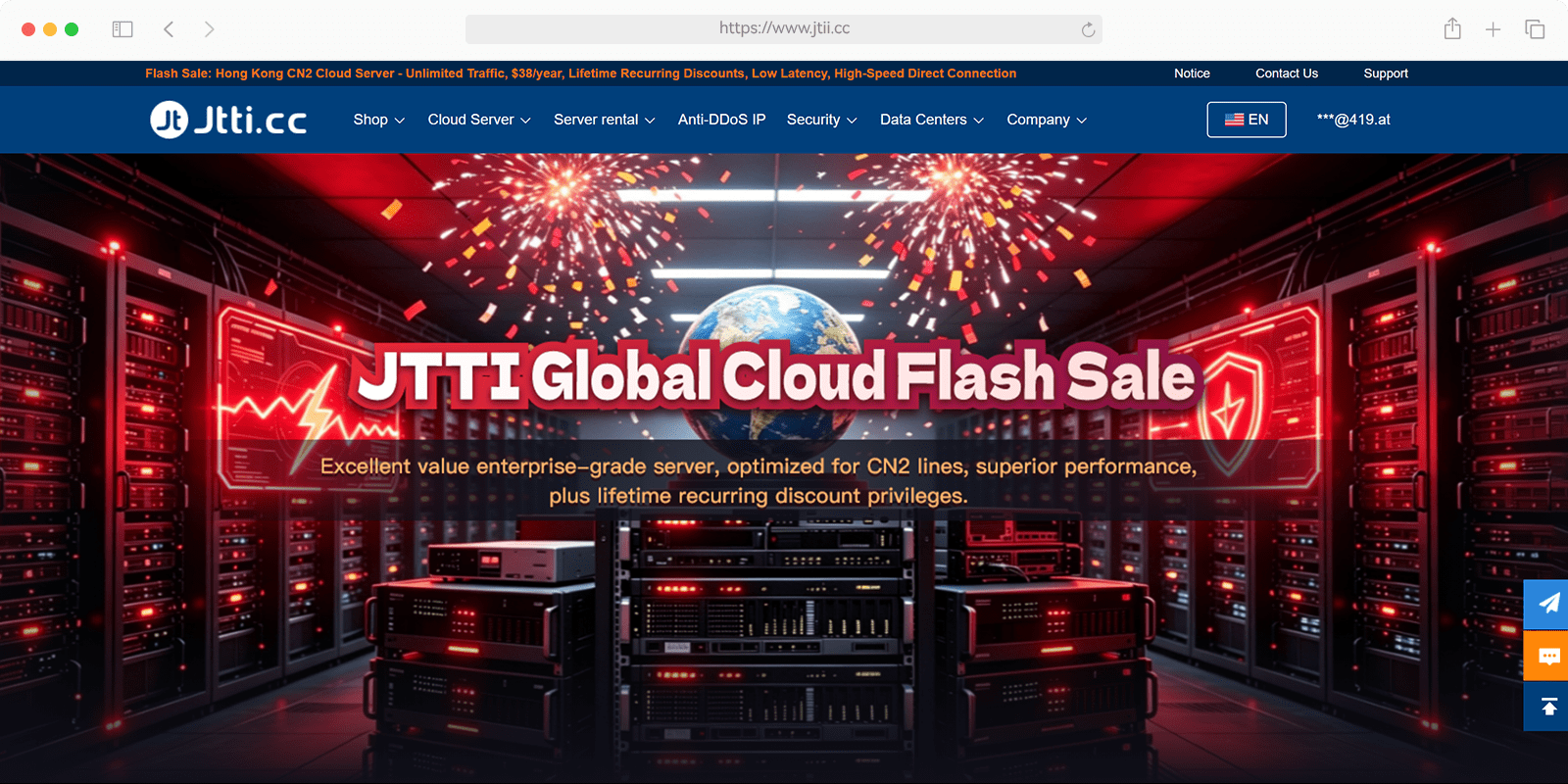The width and height of the screenshot is (1568, 784).
Task: Expand the Server rental dropdown menu
Action: [605, 120]
